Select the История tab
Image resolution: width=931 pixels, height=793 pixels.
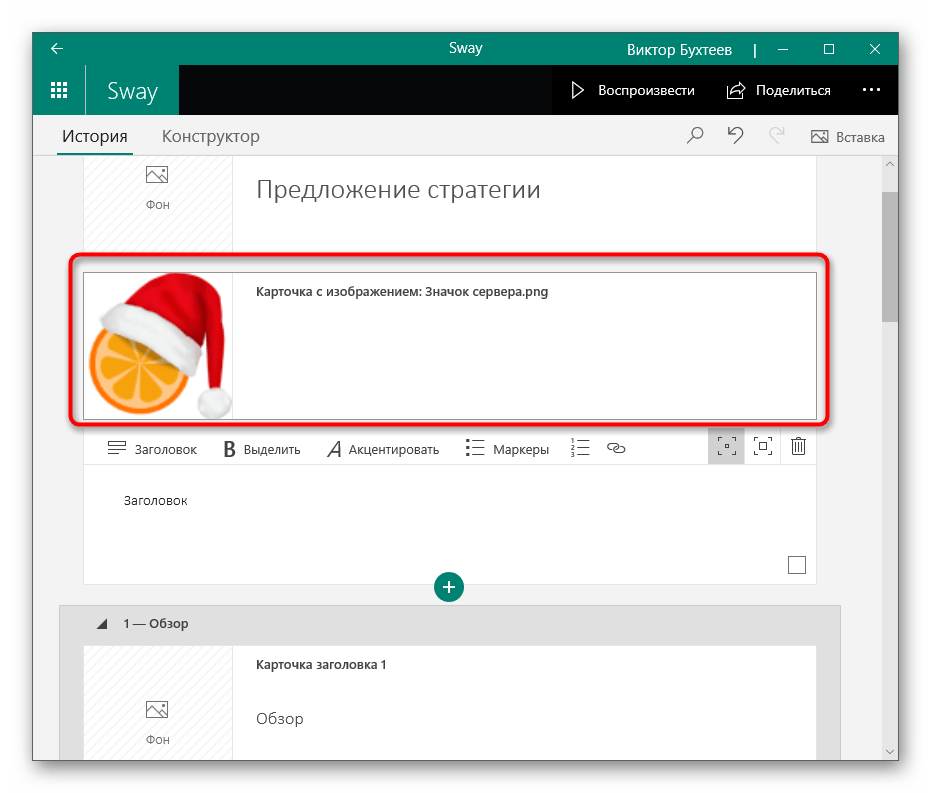(x=95, y=136)
